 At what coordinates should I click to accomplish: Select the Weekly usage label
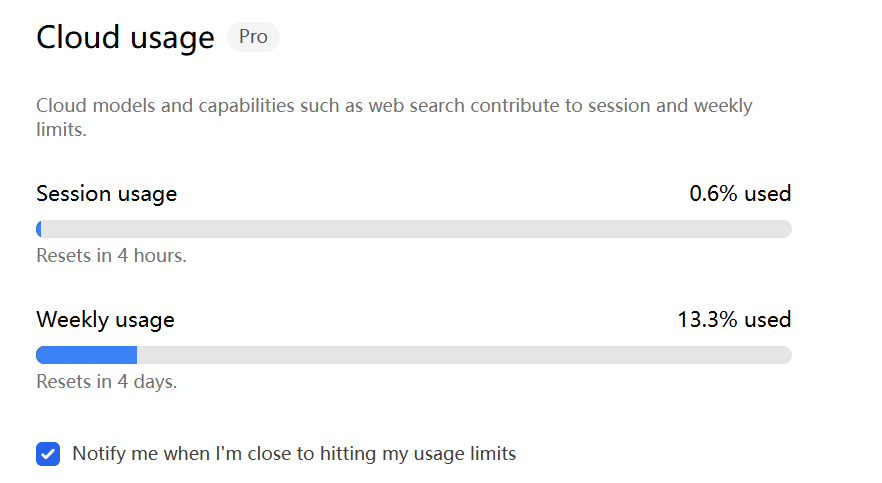point(106,320)
